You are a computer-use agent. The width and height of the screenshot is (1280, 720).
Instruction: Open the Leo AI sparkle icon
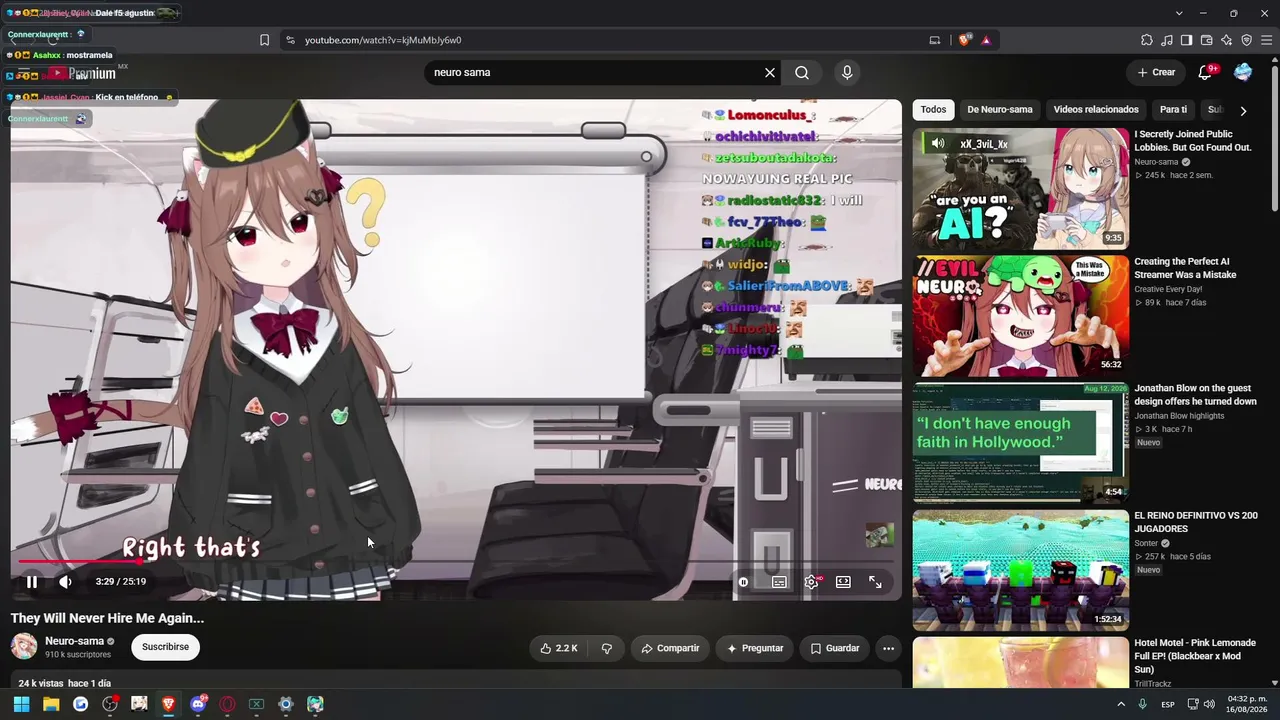coord(1227,40)
